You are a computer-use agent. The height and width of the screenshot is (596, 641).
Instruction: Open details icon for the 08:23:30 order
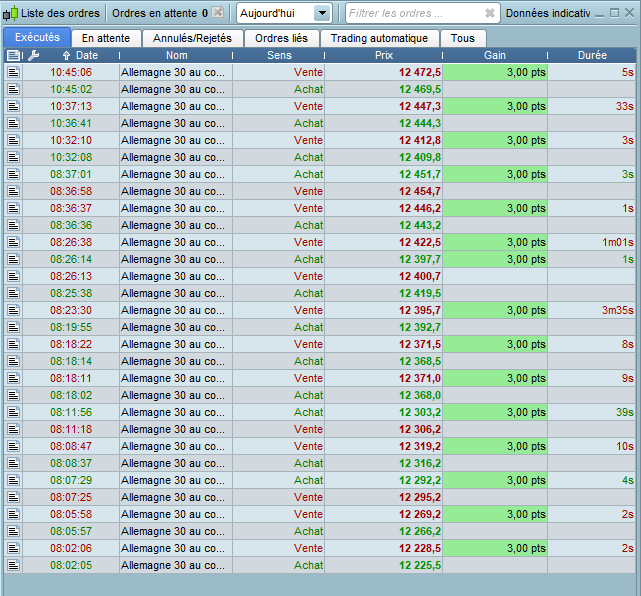point(13,310)
